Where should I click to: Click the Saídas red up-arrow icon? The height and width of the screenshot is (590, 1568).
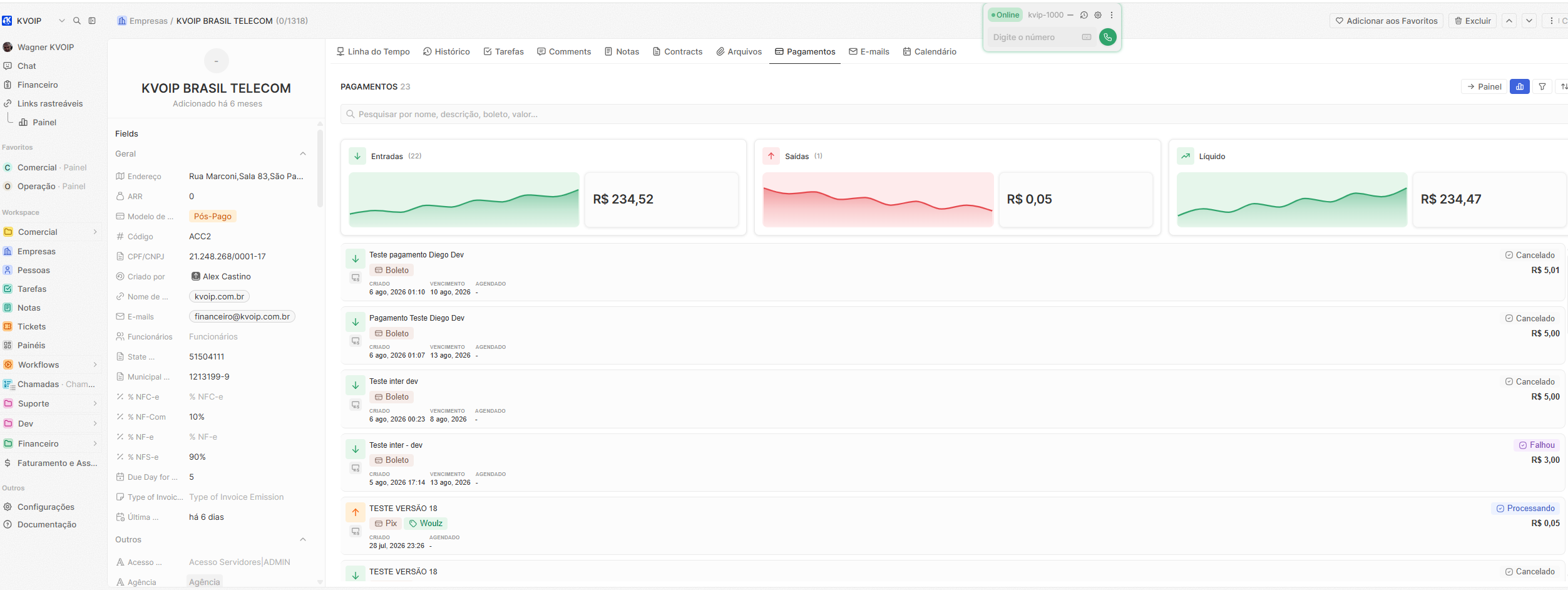(x=771, y=156)
